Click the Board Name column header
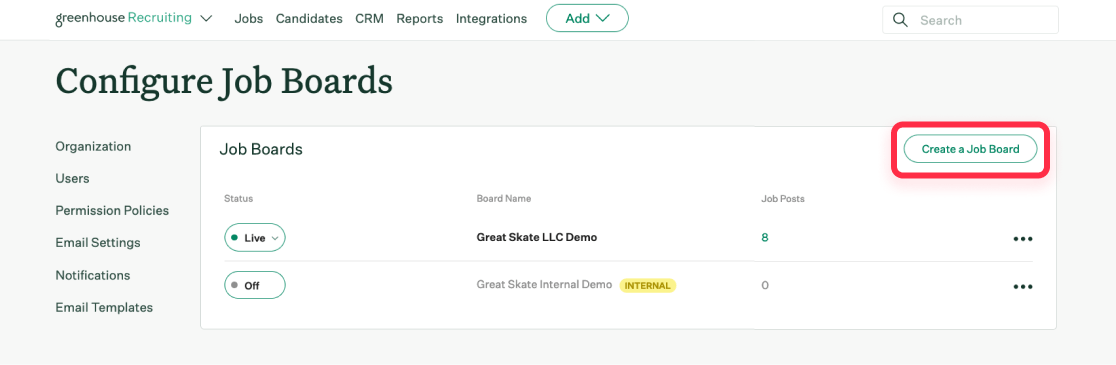Screen dimensions: 1116x365 (x=504, y=199)
